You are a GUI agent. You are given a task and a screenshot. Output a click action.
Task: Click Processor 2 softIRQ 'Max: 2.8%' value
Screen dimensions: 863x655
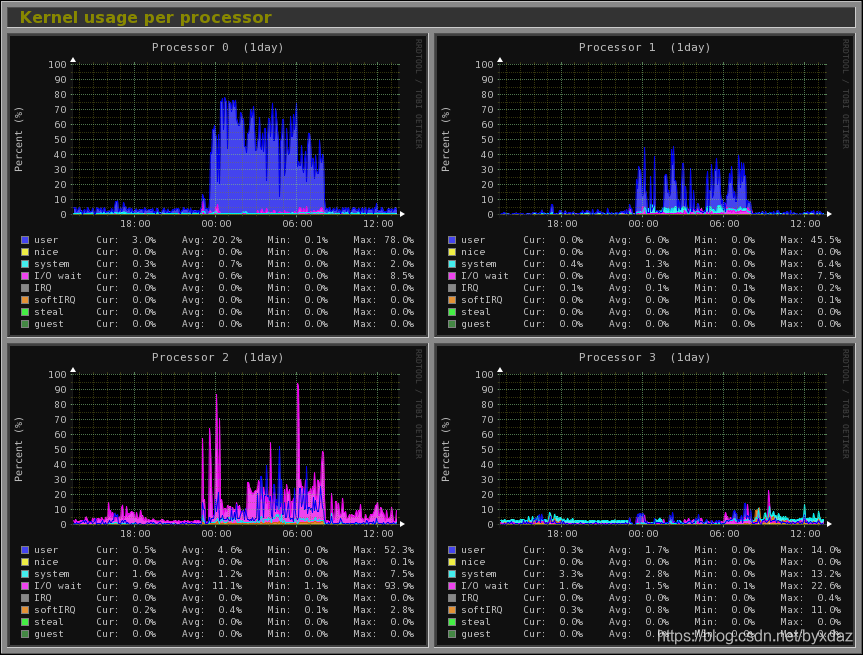[384, 610]
